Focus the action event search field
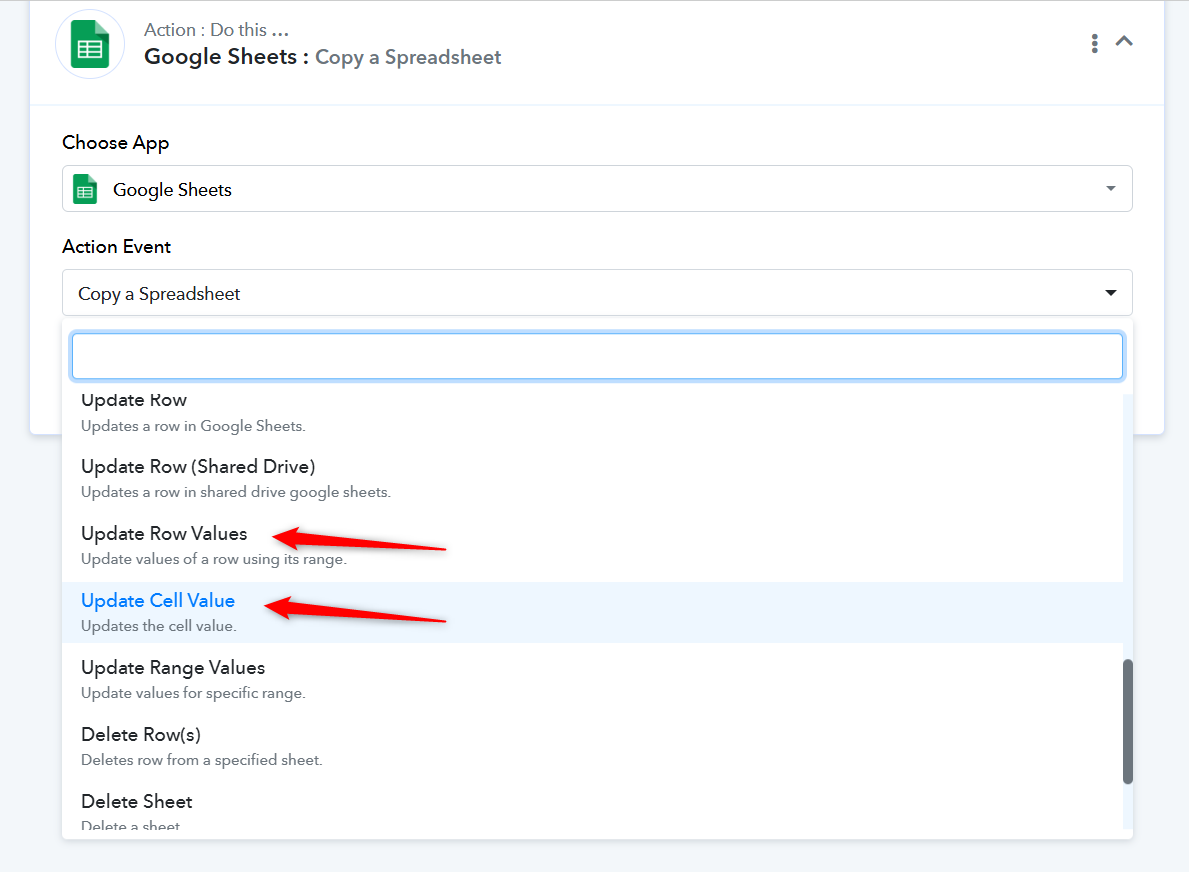This screenshot has height=872, width=1189. click(x=597, y=356)
